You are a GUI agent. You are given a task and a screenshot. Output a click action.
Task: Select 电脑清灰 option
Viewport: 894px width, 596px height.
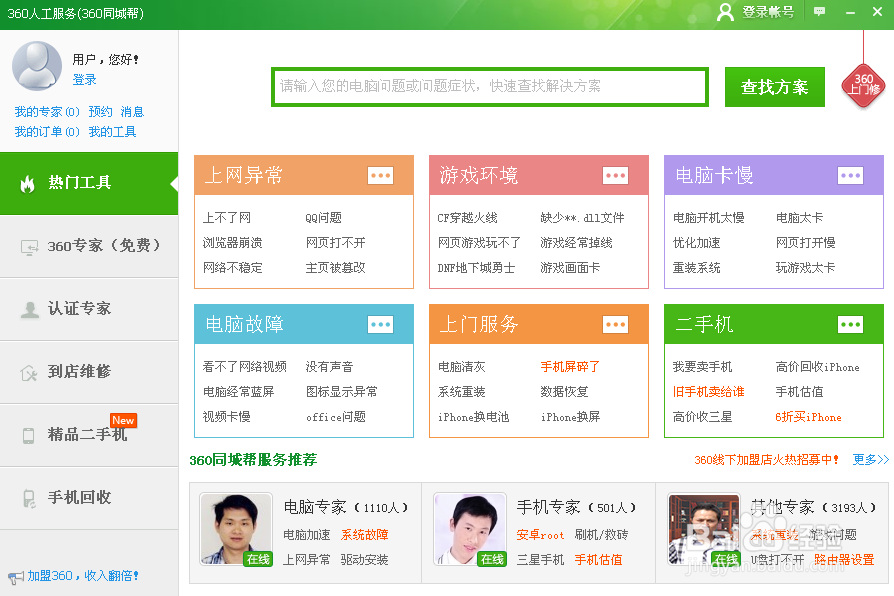pos(461,367)
